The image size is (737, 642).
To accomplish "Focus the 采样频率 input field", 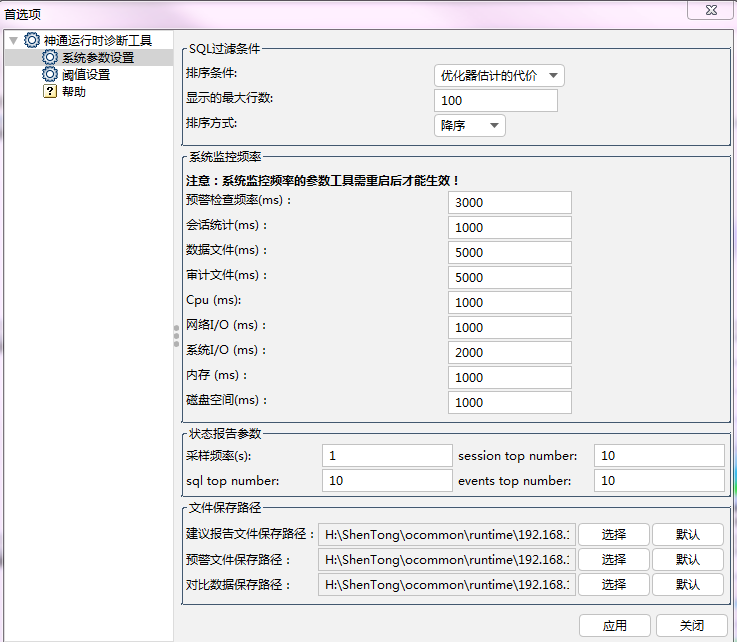I will pos(387,456).
